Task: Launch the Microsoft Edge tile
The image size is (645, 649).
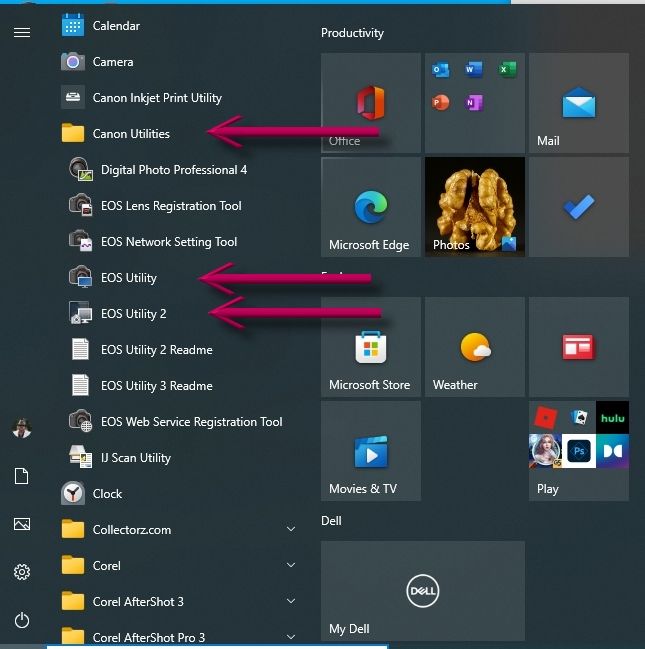Action: click(371, 207)
